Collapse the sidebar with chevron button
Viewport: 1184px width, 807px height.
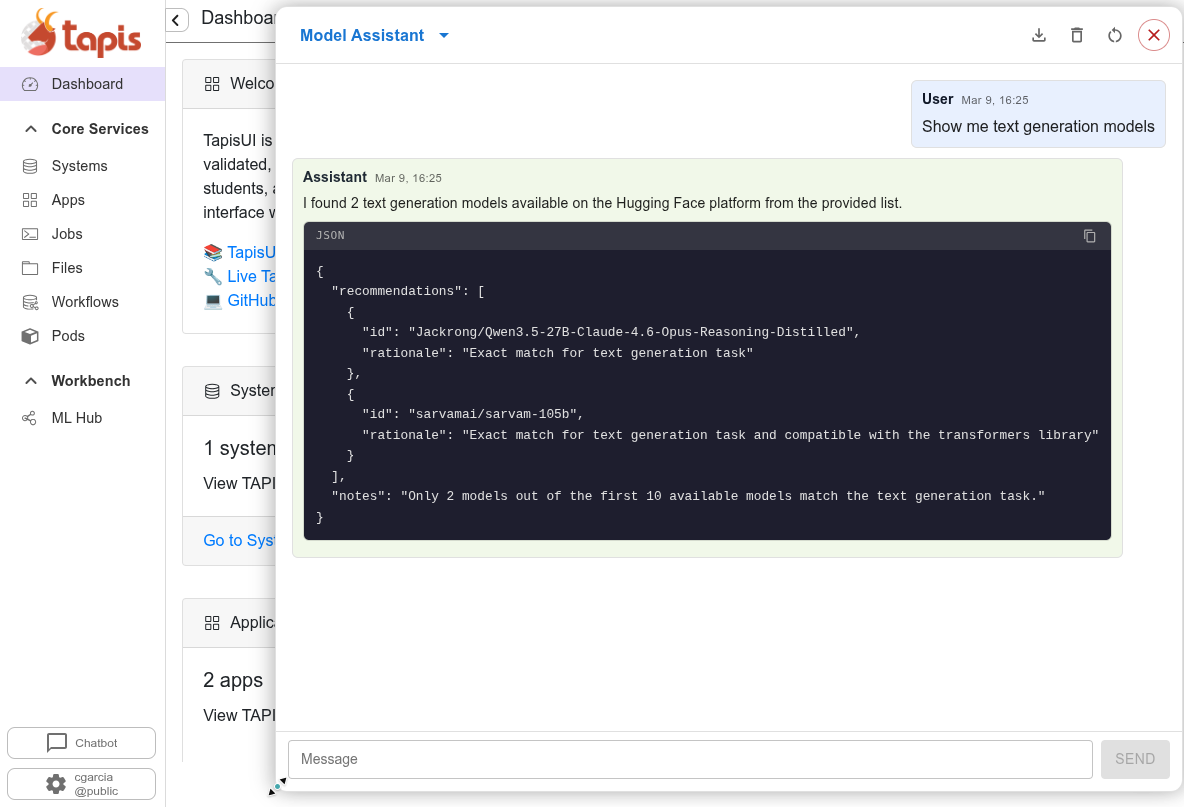pyautogui.click(x=177, y=20)
